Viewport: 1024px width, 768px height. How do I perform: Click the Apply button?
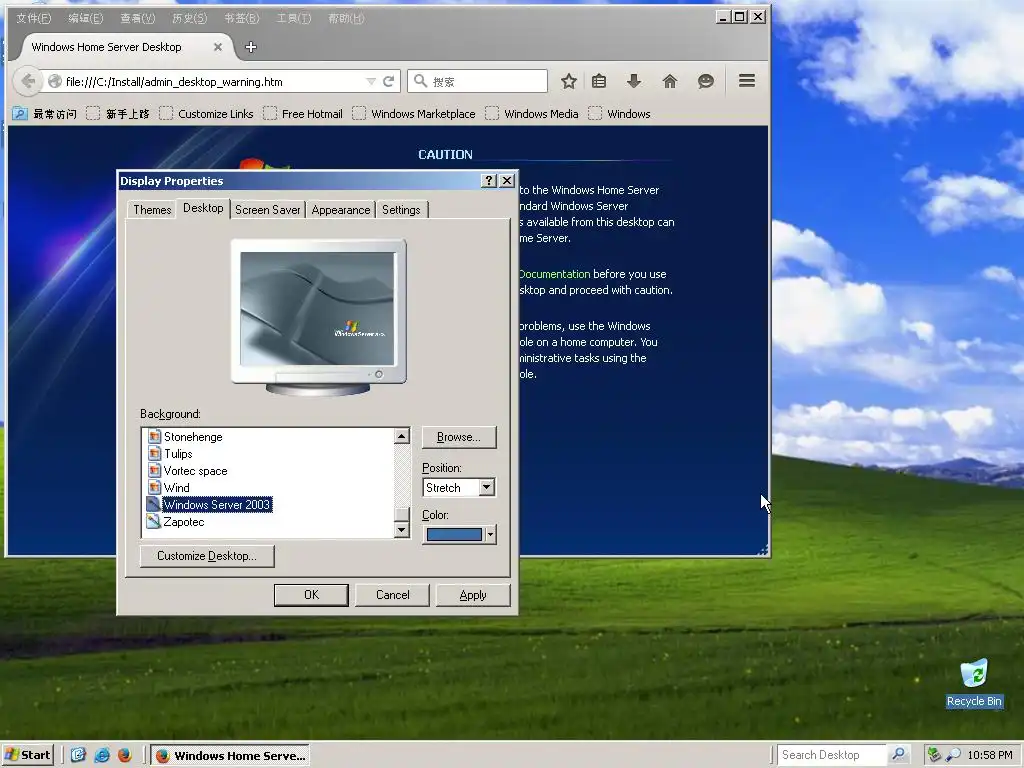pos(473,595)
